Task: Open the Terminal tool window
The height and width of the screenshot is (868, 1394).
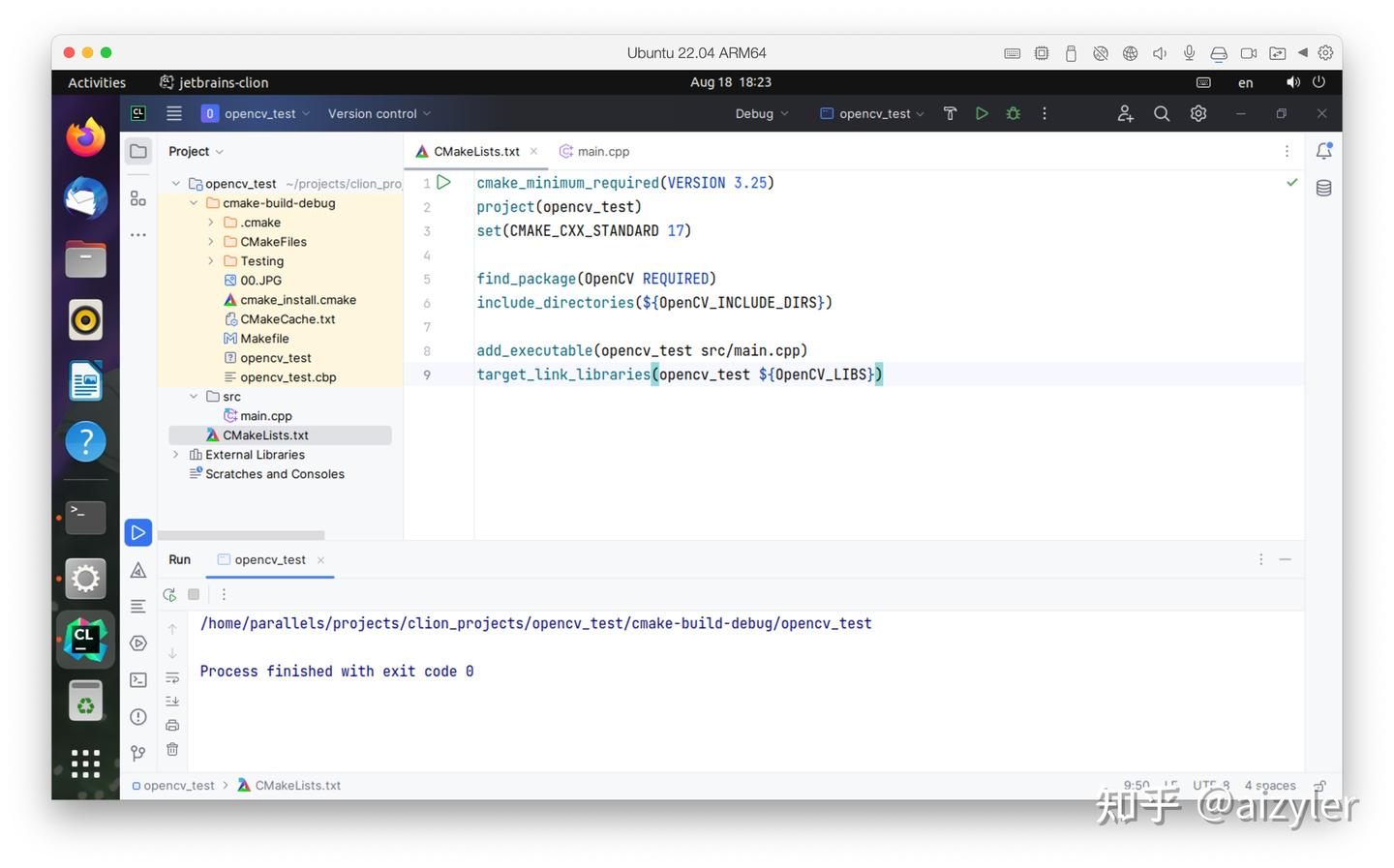Action: tap(138, 680)
